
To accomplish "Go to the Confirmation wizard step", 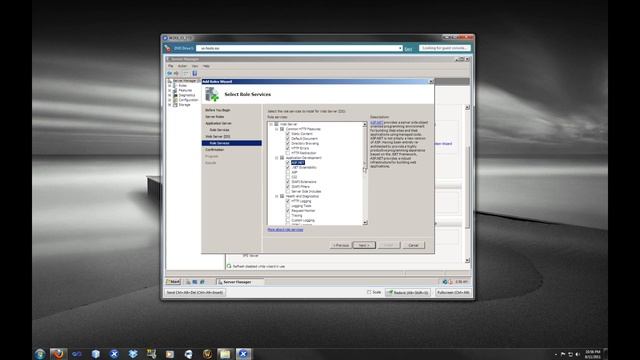I will tap(215, 150).
